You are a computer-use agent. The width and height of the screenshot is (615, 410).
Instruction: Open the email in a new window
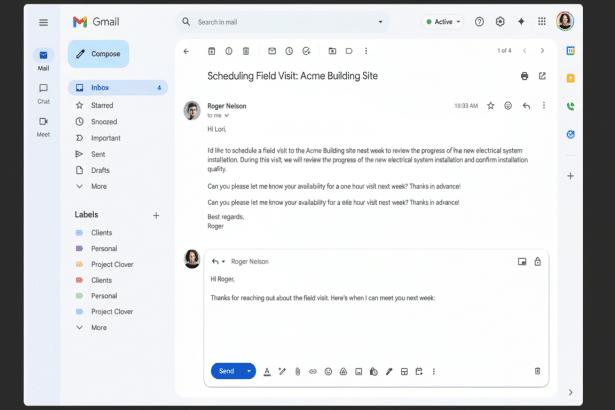coord(542,76)
